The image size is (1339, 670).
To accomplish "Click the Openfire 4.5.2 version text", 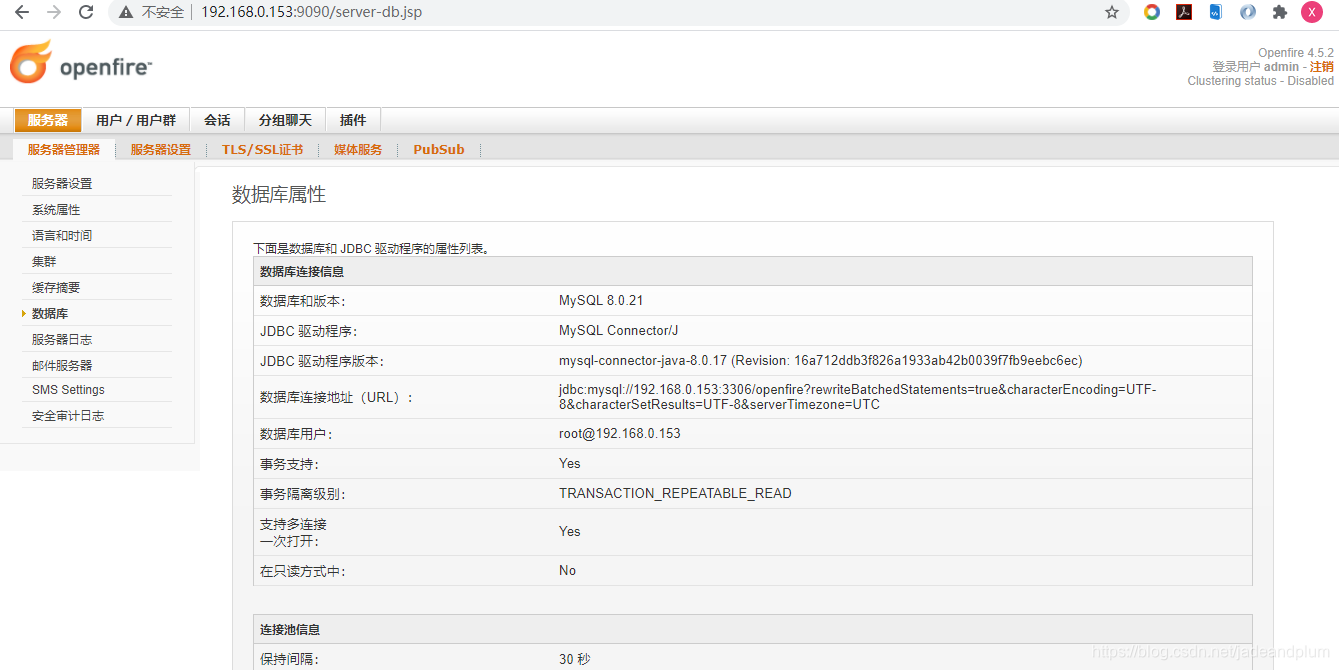I will (x=1296, y=53).
